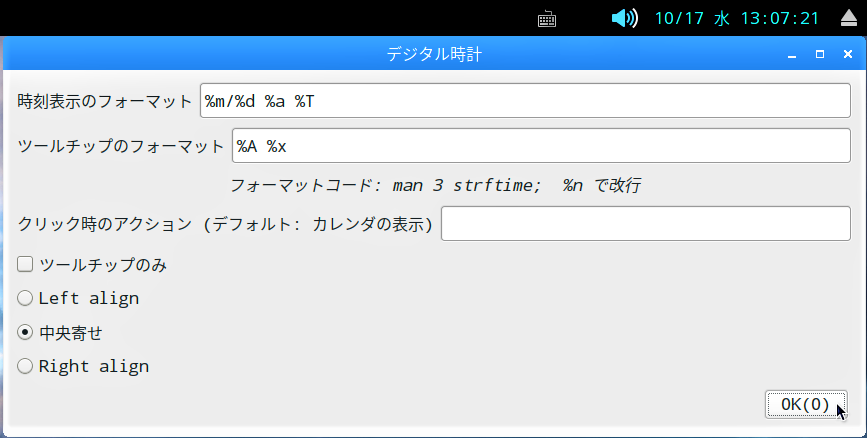Click the デジタル時計 title bar text
Image resolution: width=867 pixels, height=438 pixels.
[434, 54]
